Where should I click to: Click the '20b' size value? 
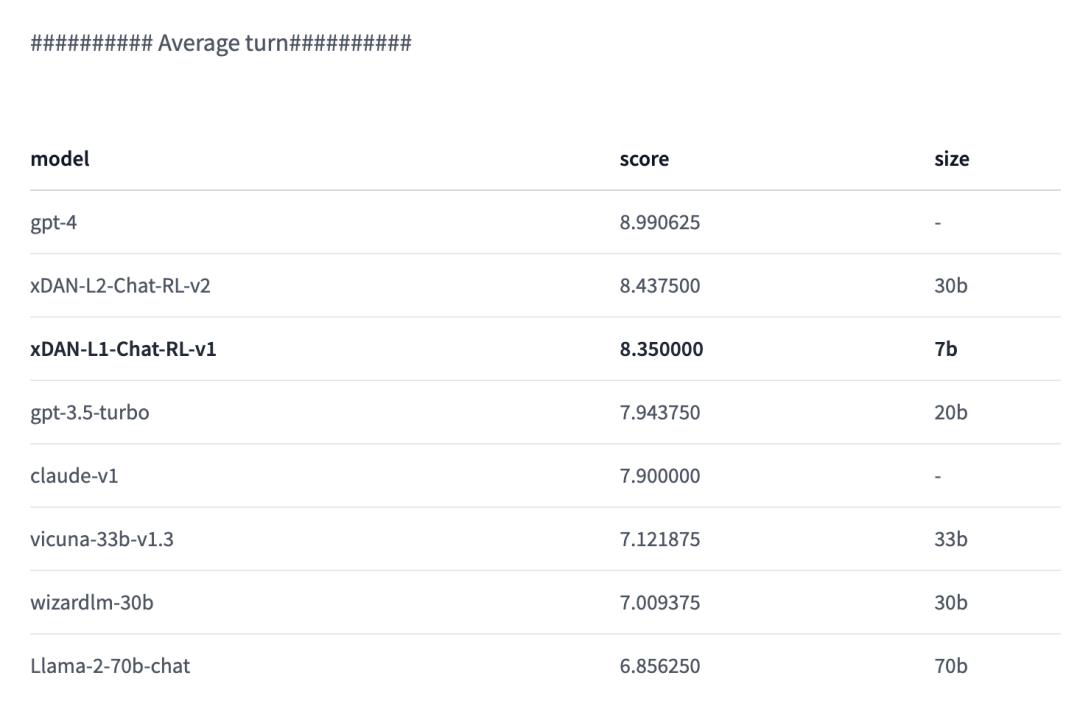coord(950,412)
